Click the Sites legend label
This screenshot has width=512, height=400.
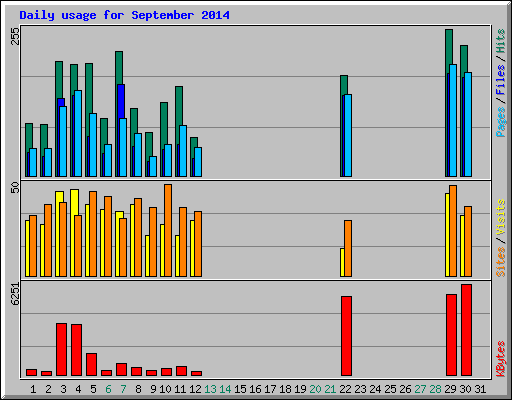(501, 262)
